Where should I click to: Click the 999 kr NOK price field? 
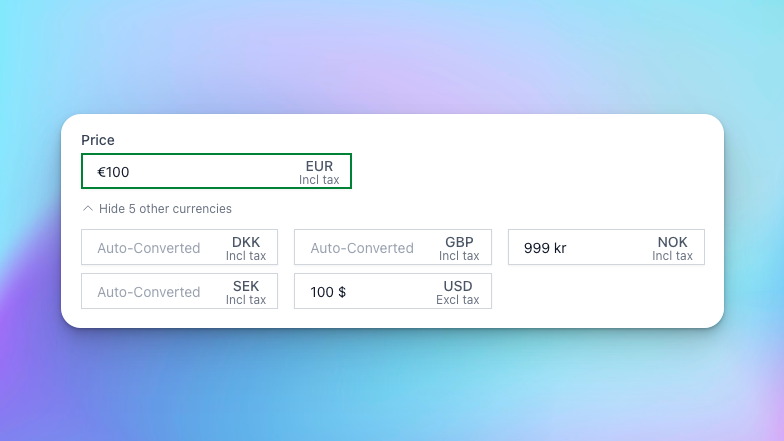[x=575, y=248]
